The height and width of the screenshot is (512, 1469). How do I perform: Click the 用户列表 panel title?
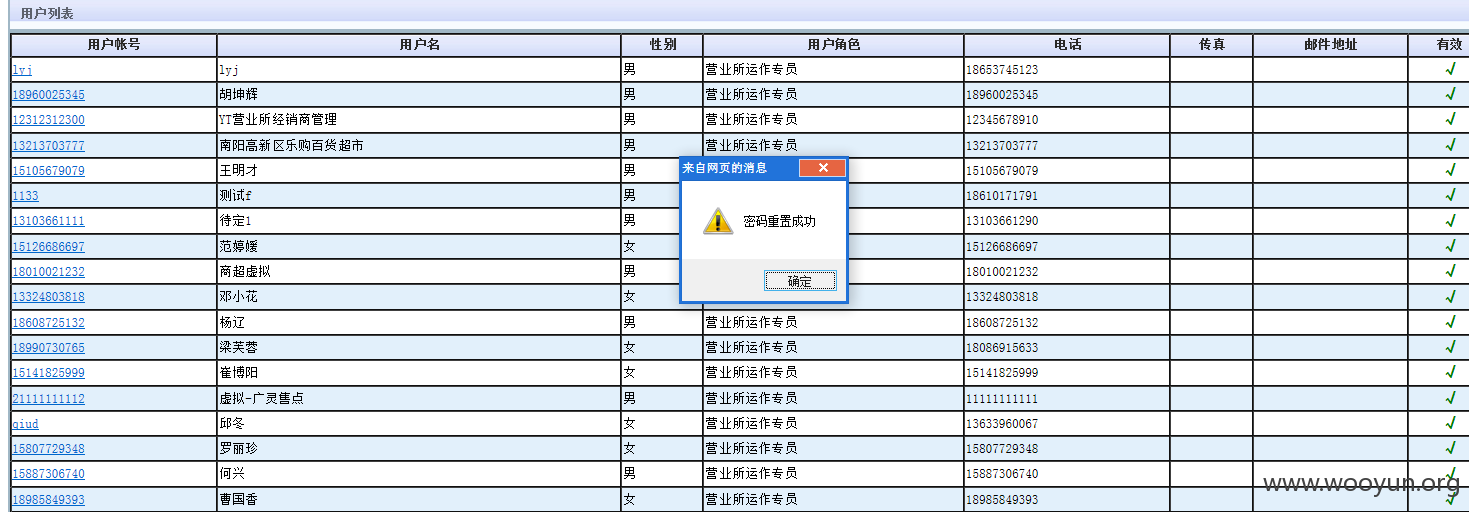pyautogui.click(x=47, y=14)
